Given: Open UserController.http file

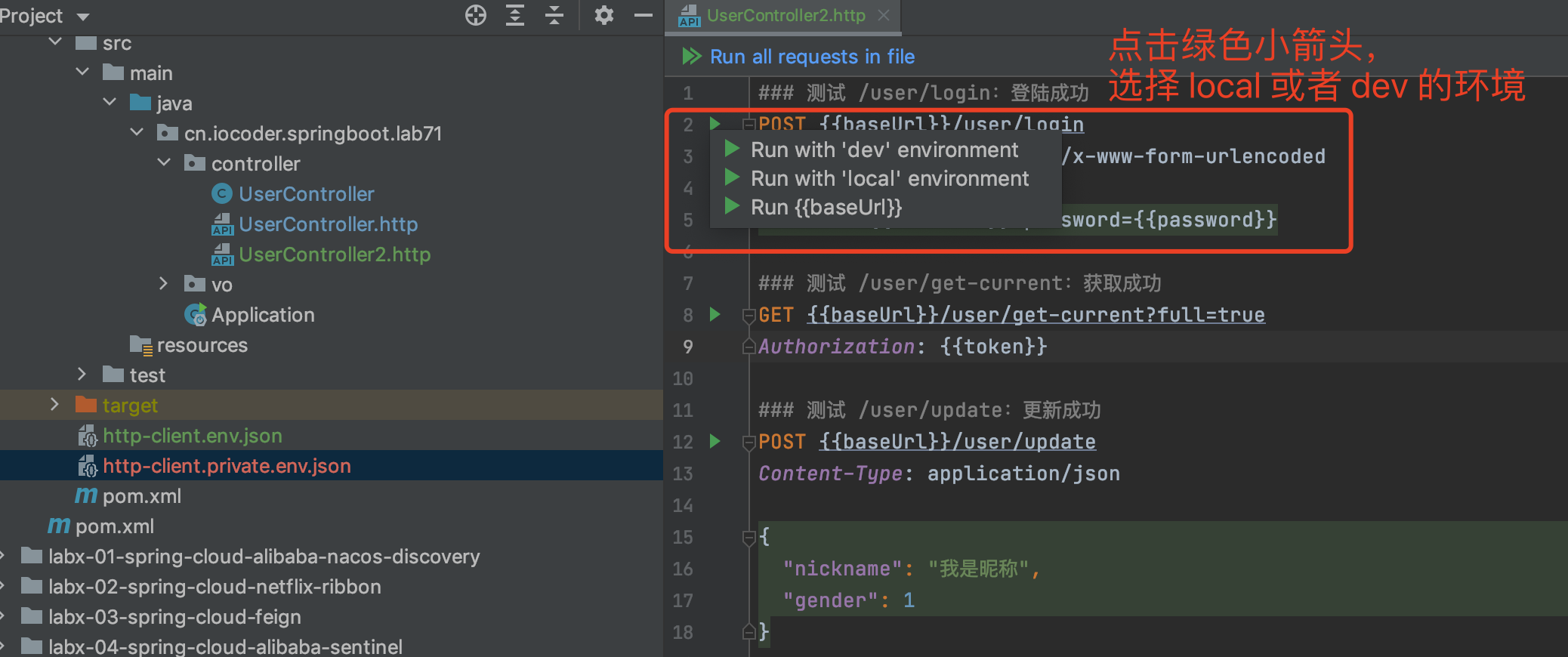Looking at the screenshot, I should pos(328,224).
